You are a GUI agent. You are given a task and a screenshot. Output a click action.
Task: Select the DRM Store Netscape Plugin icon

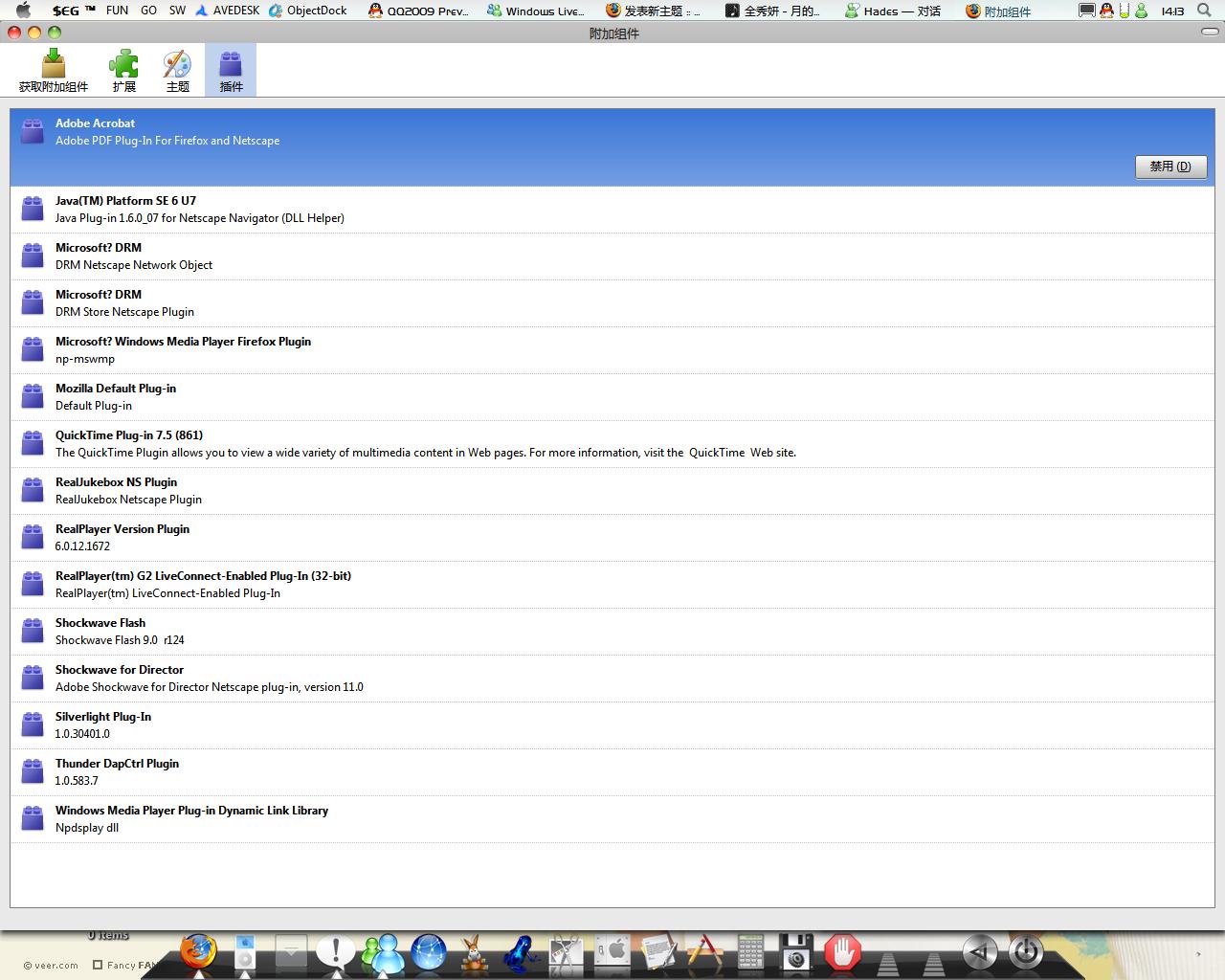click(x=33, y=302)
